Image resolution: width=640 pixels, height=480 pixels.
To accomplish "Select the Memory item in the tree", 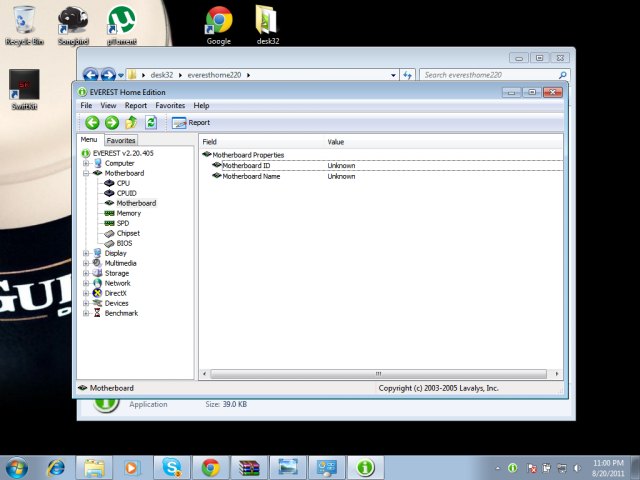I will click(x=129, y=213).
